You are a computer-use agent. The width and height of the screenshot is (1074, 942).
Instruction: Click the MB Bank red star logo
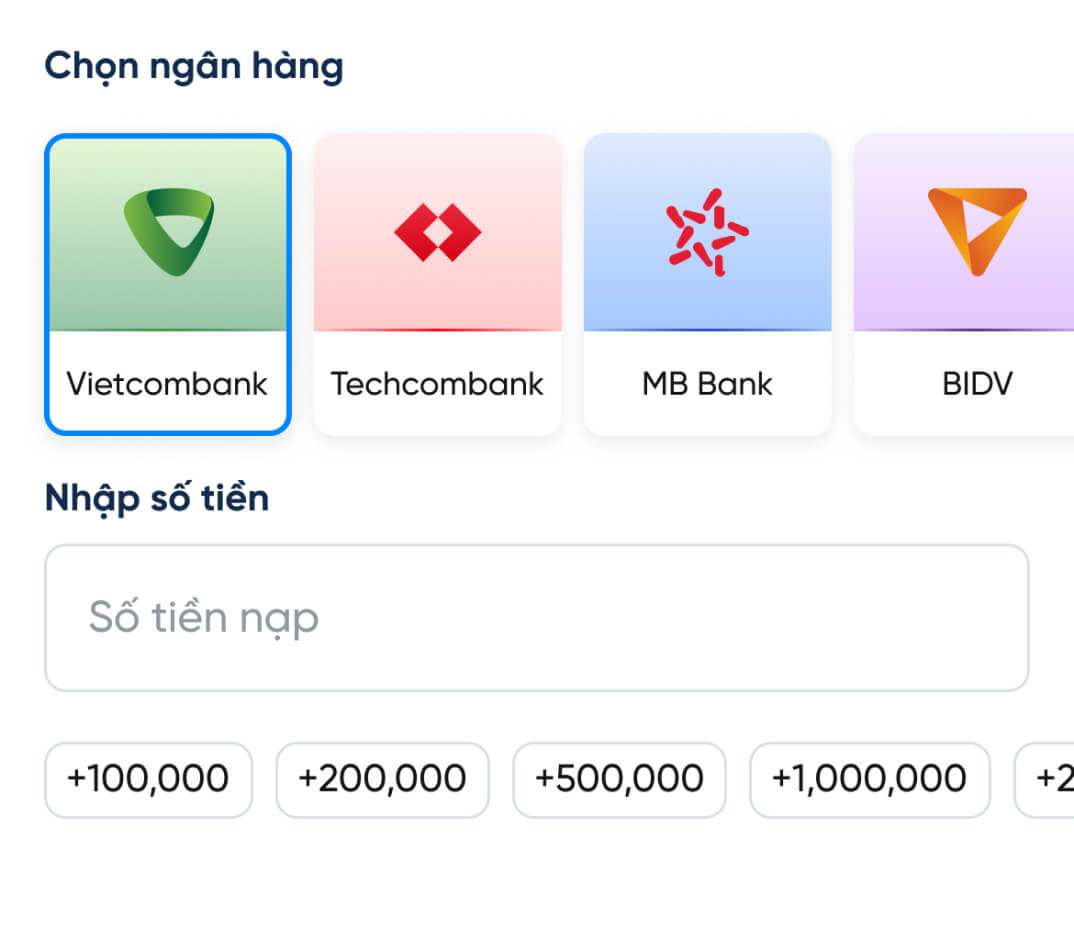tap(708, 232)
